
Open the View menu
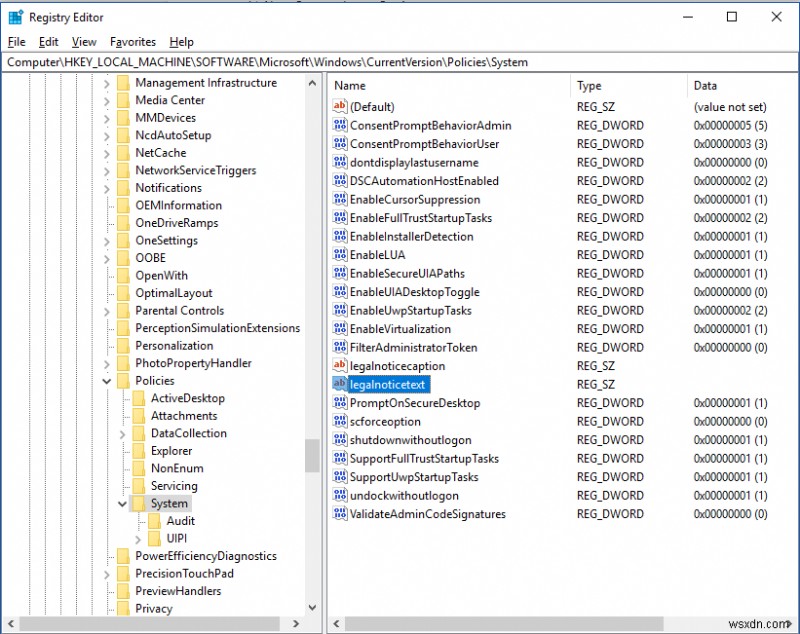click(83, 42)
